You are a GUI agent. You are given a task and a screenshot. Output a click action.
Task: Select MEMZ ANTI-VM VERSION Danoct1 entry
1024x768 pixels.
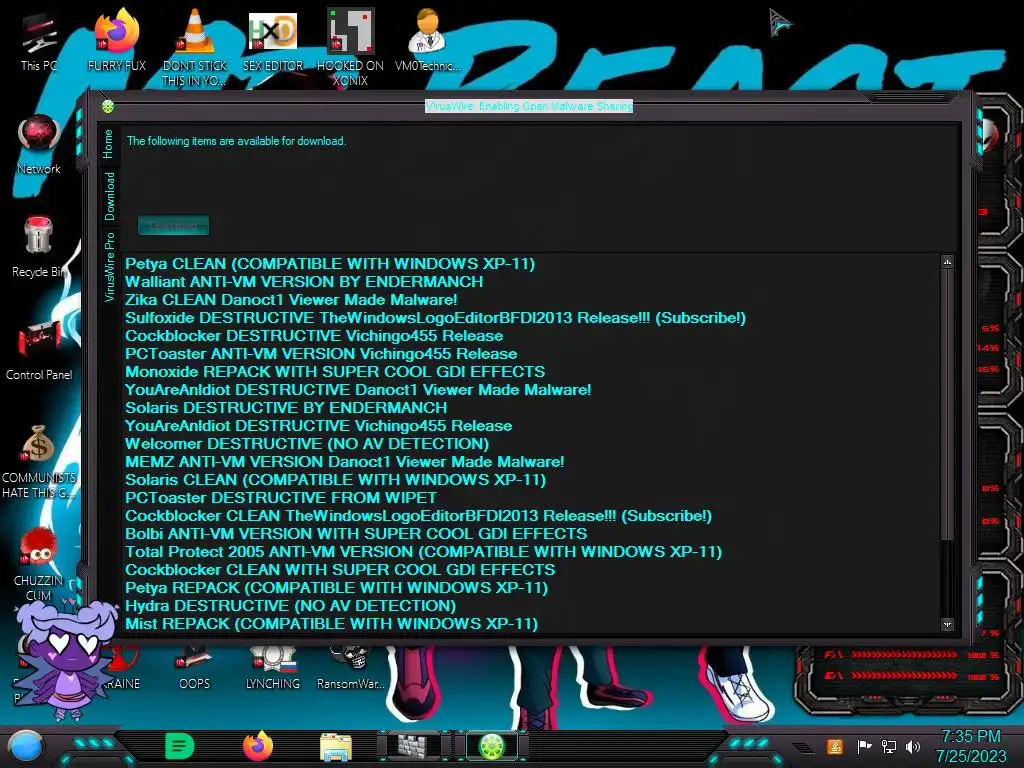click(344, 462)
